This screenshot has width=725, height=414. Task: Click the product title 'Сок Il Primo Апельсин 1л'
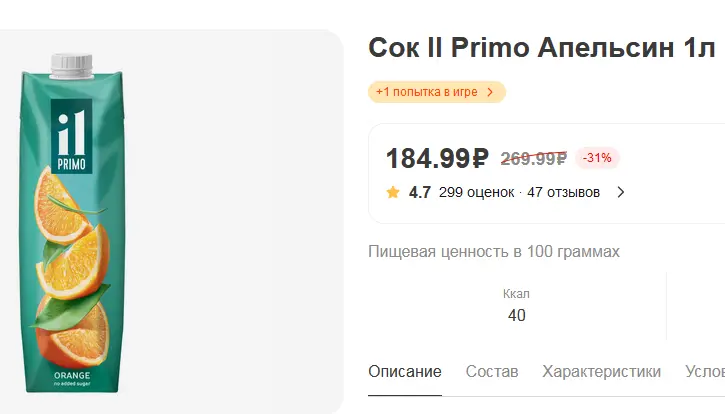click(541, 48)
